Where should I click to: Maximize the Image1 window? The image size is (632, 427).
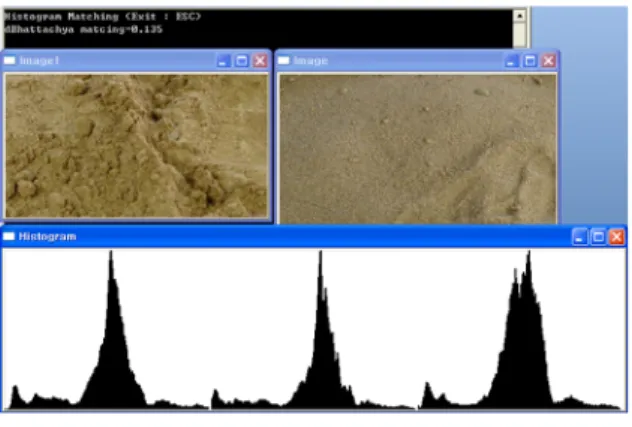242,61
